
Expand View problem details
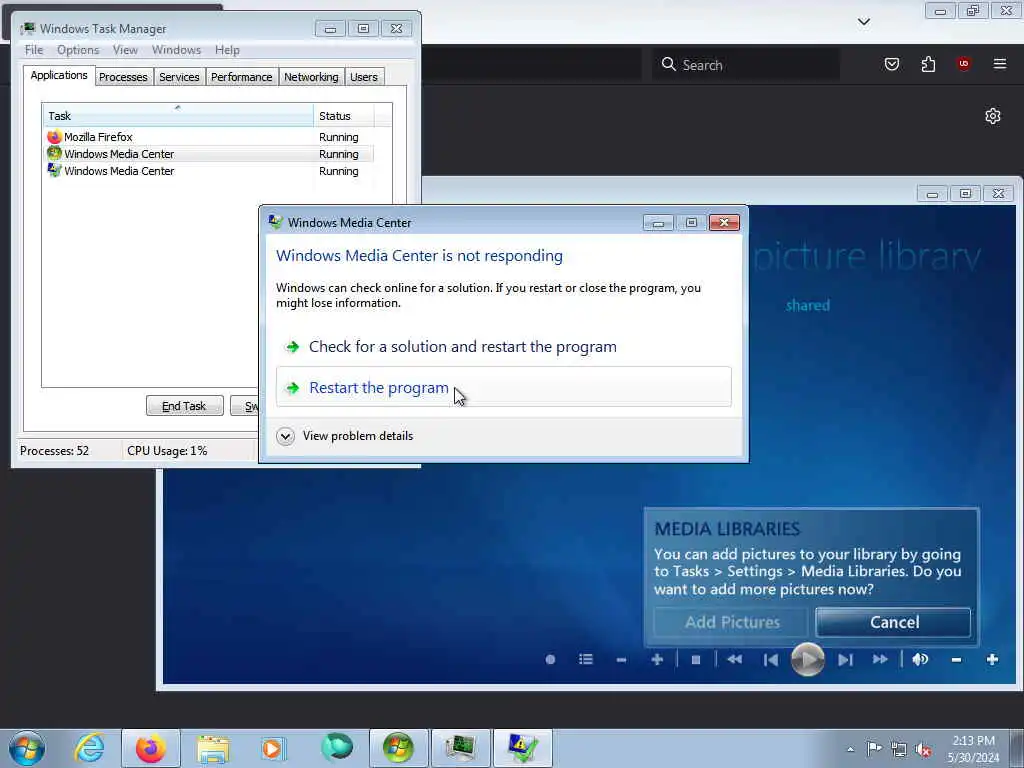pyautogui.click(x=345, y=436)
